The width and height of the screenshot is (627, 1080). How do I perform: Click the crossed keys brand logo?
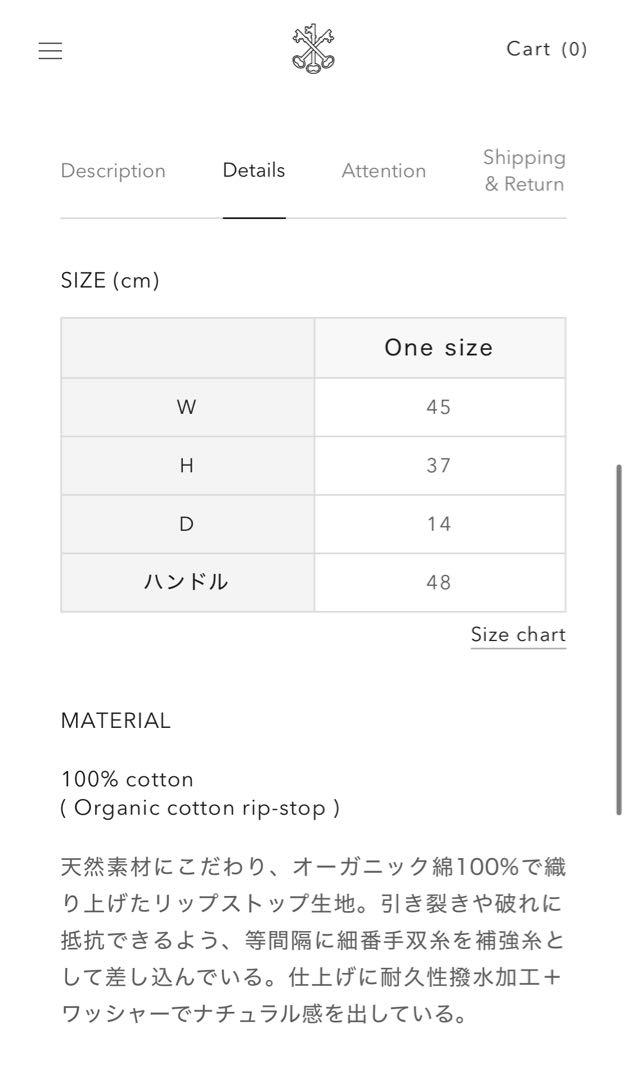tap(313, 50)
